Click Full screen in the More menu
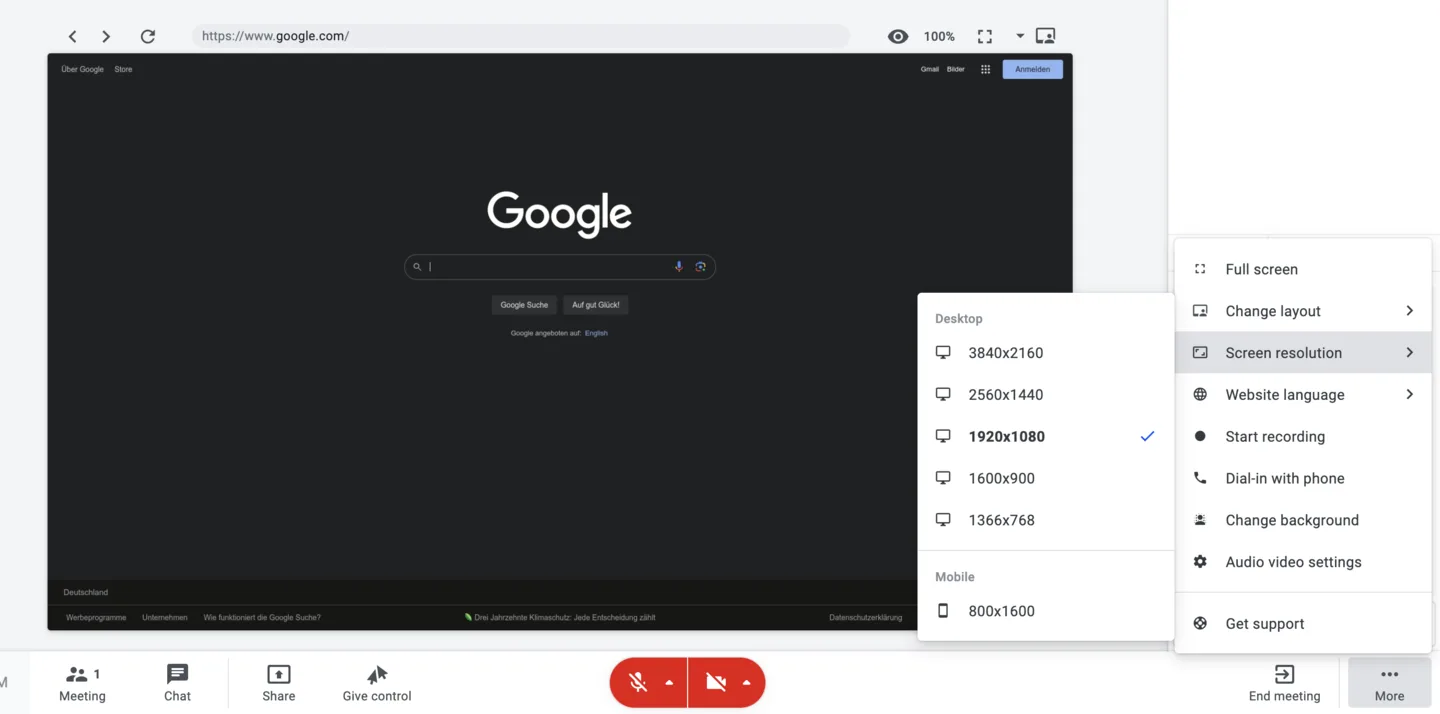The image size is (1440, 714). click(1303, 269)
